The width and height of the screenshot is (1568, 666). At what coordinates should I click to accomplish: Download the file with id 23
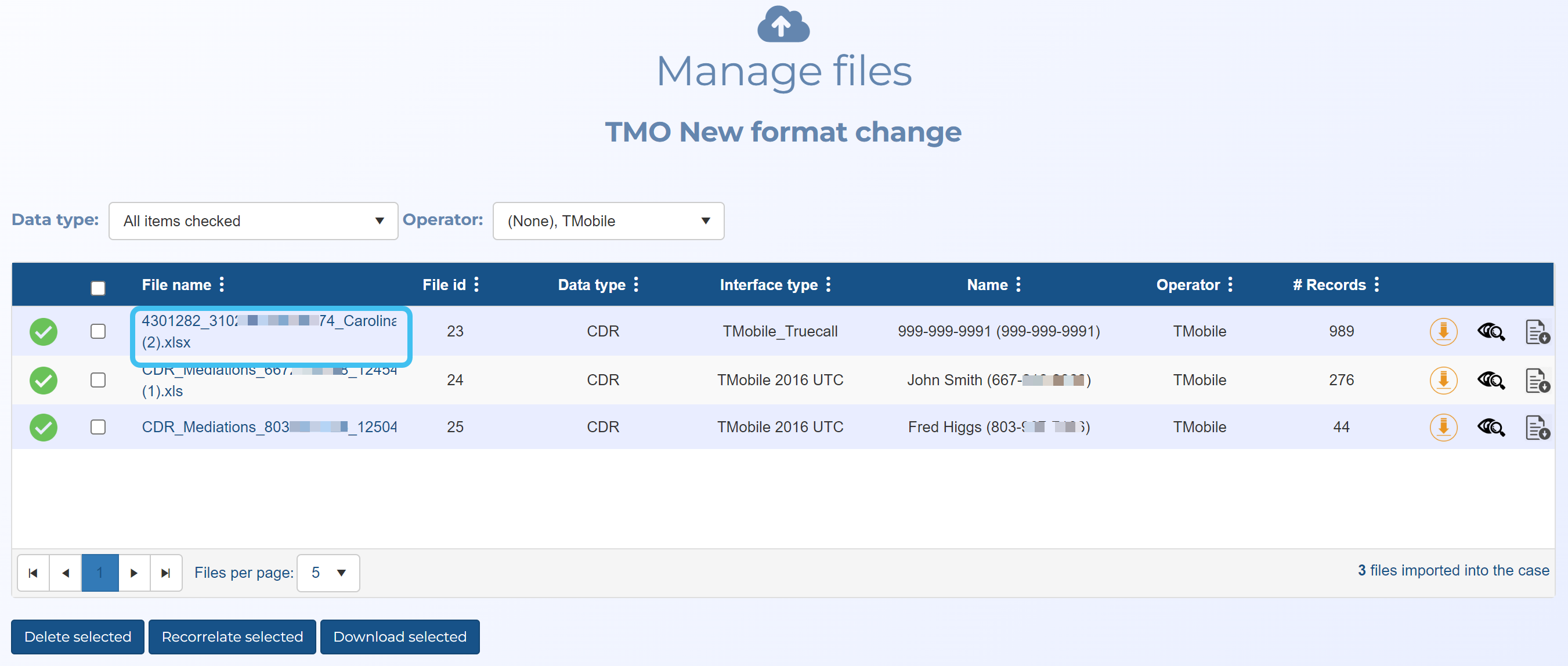(1443, 332)
